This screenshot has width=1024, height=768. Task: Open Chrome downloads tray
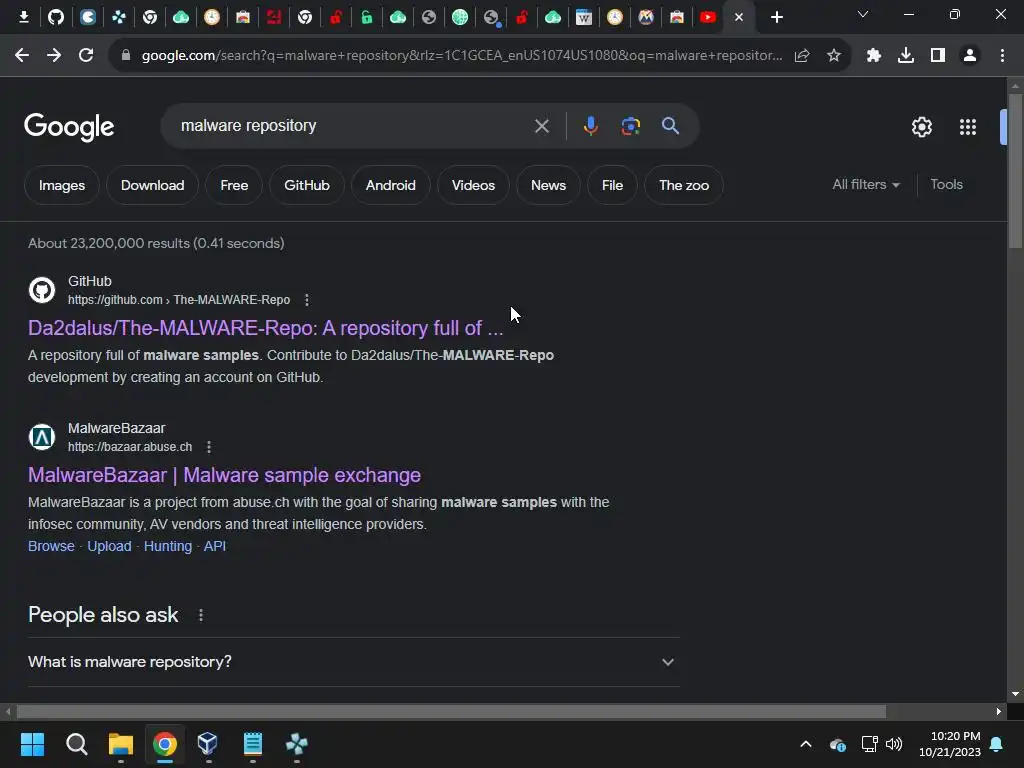[x=906, y=56]
